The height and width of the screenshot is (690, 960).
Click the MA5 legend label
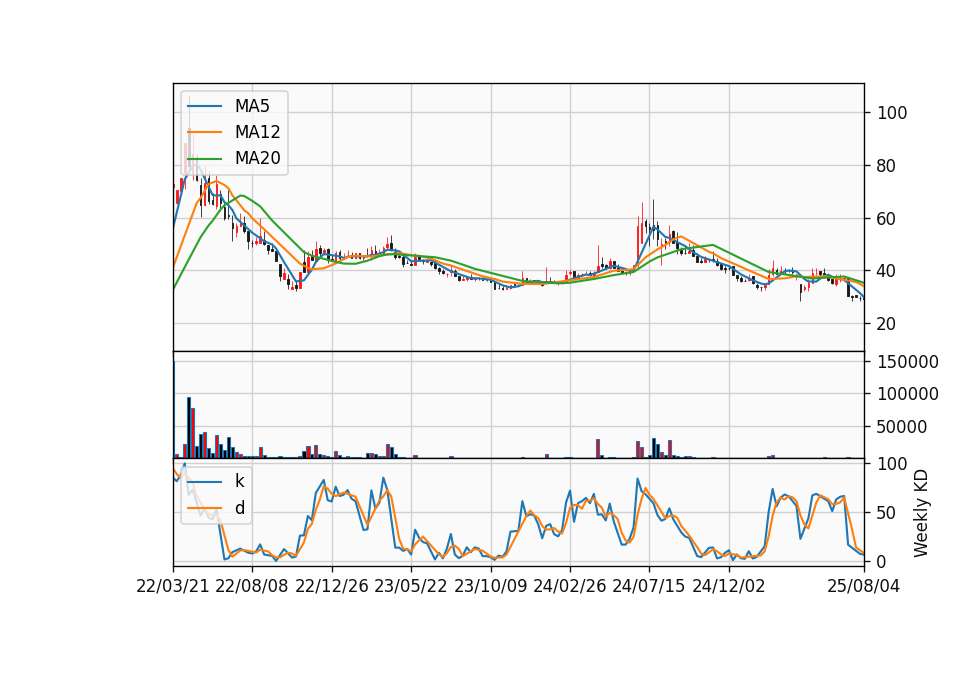(x=252, y=106)
